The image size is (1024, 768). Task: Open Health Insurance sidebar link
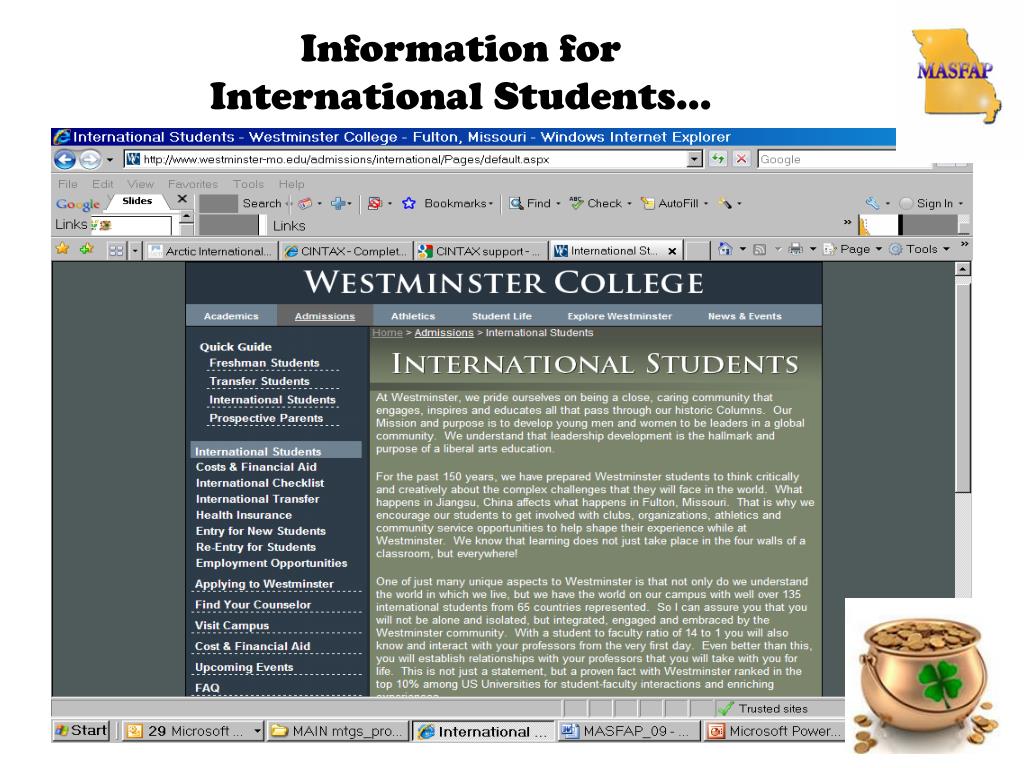coord(244,515)
